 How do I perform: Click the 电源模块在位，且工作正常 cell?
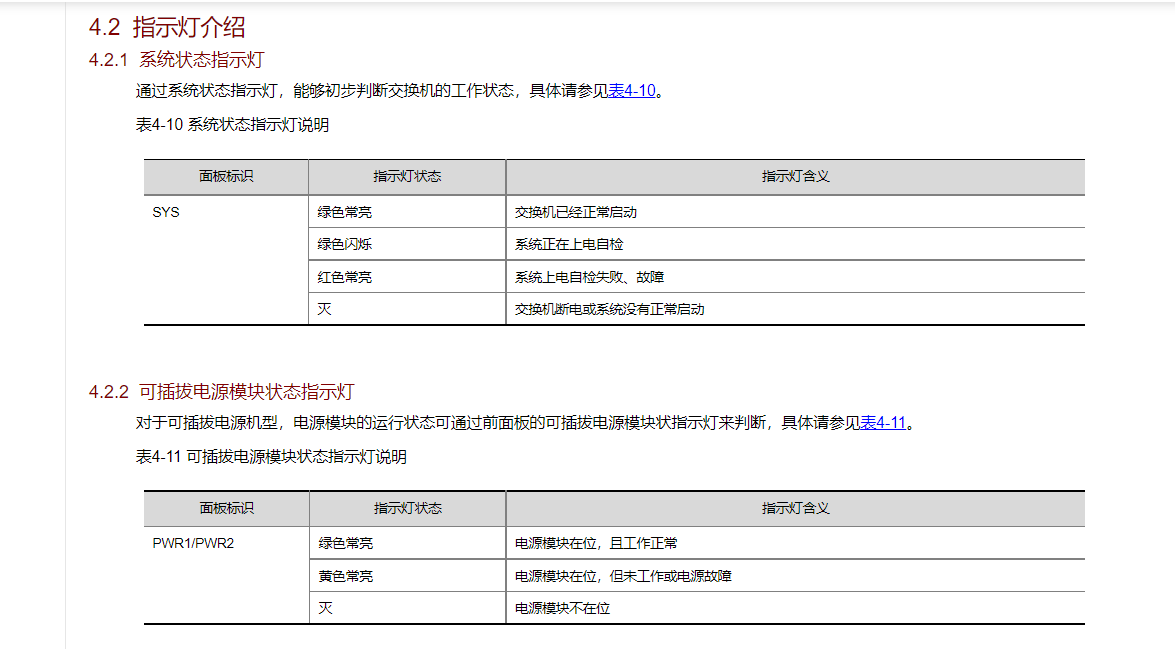click(x=796, y=543)
